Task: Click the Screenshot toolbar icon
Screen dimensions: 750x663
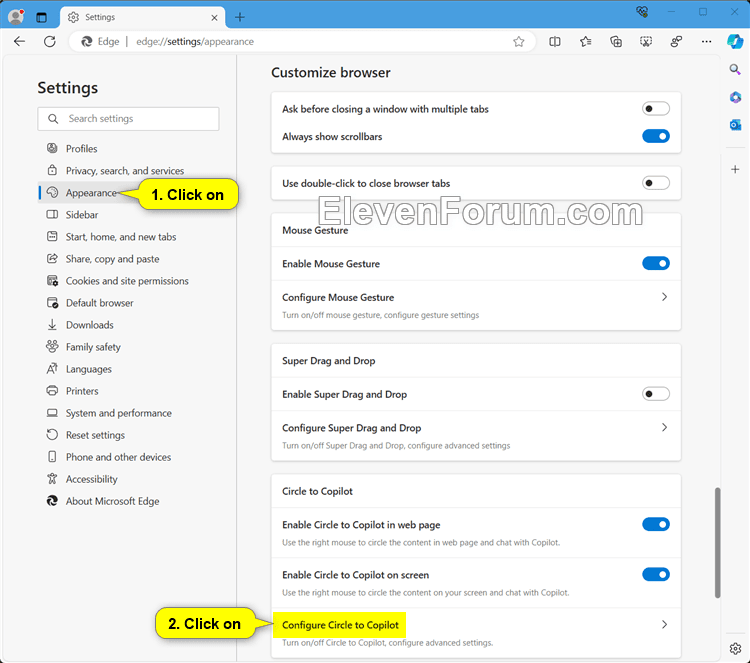Action: tap(646, 42)
